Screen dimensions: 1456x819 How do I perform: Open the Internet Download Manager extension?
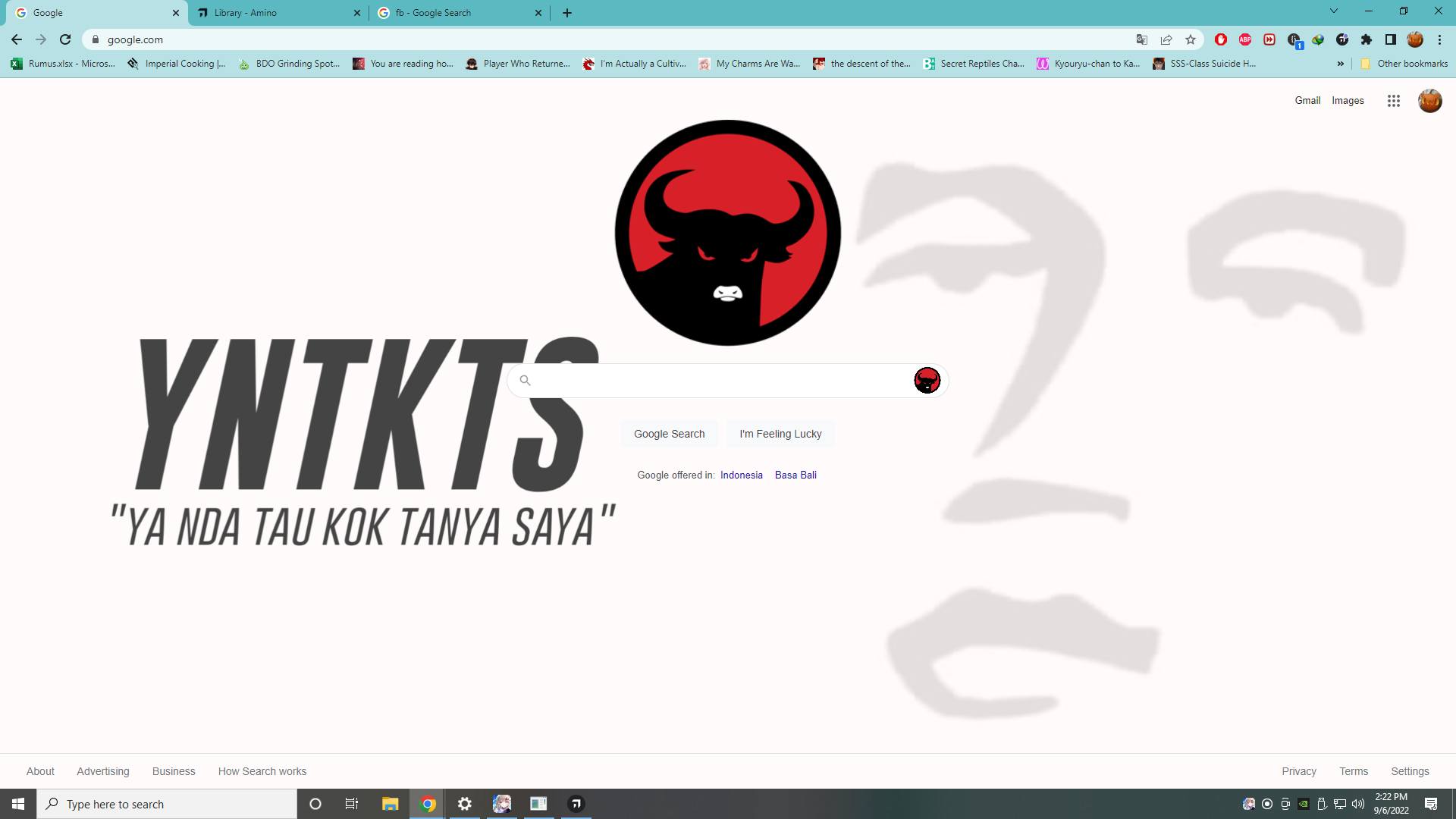point(1318,39)
